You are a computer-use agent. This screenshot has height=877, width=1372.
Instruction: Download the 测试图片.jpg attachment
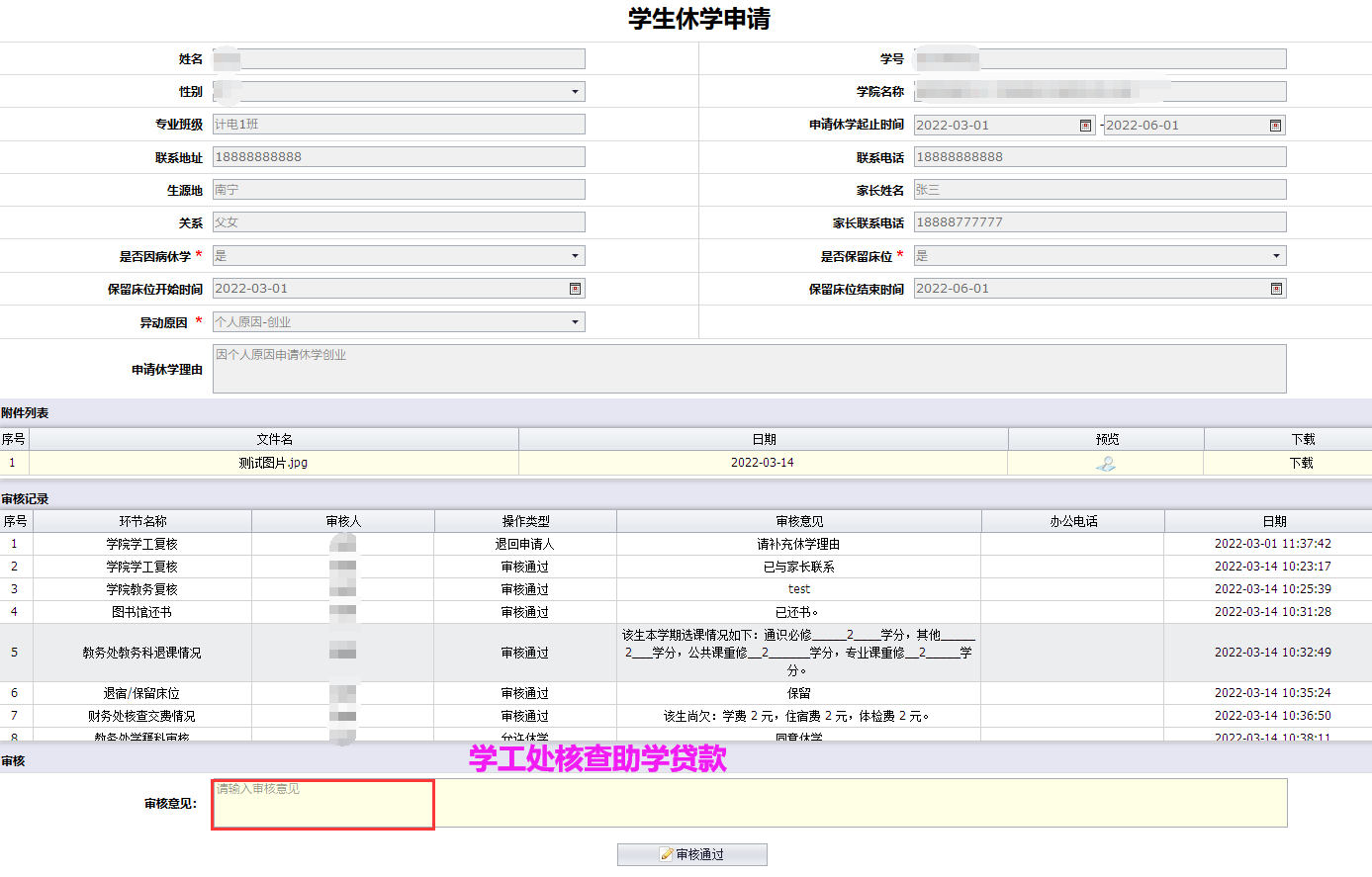pyautogui.click(x=1301, y=464)
